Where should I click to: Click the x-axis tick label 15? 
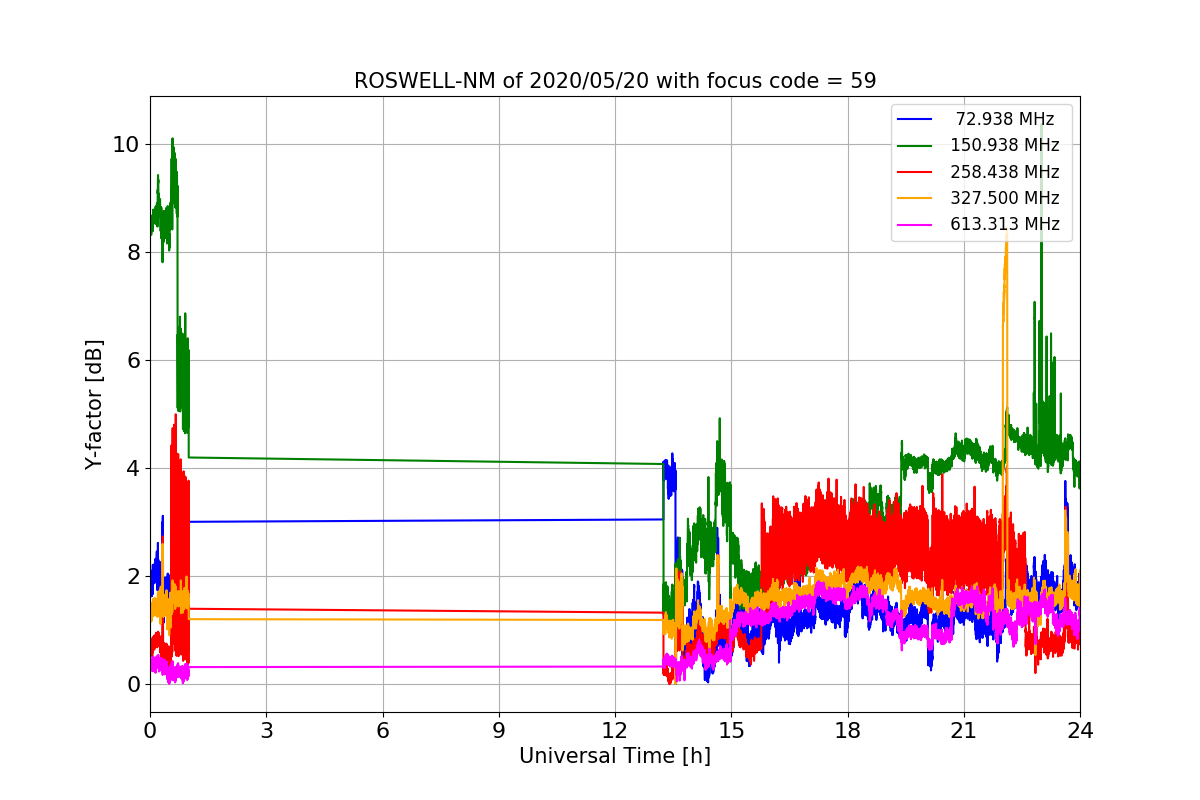731,731
